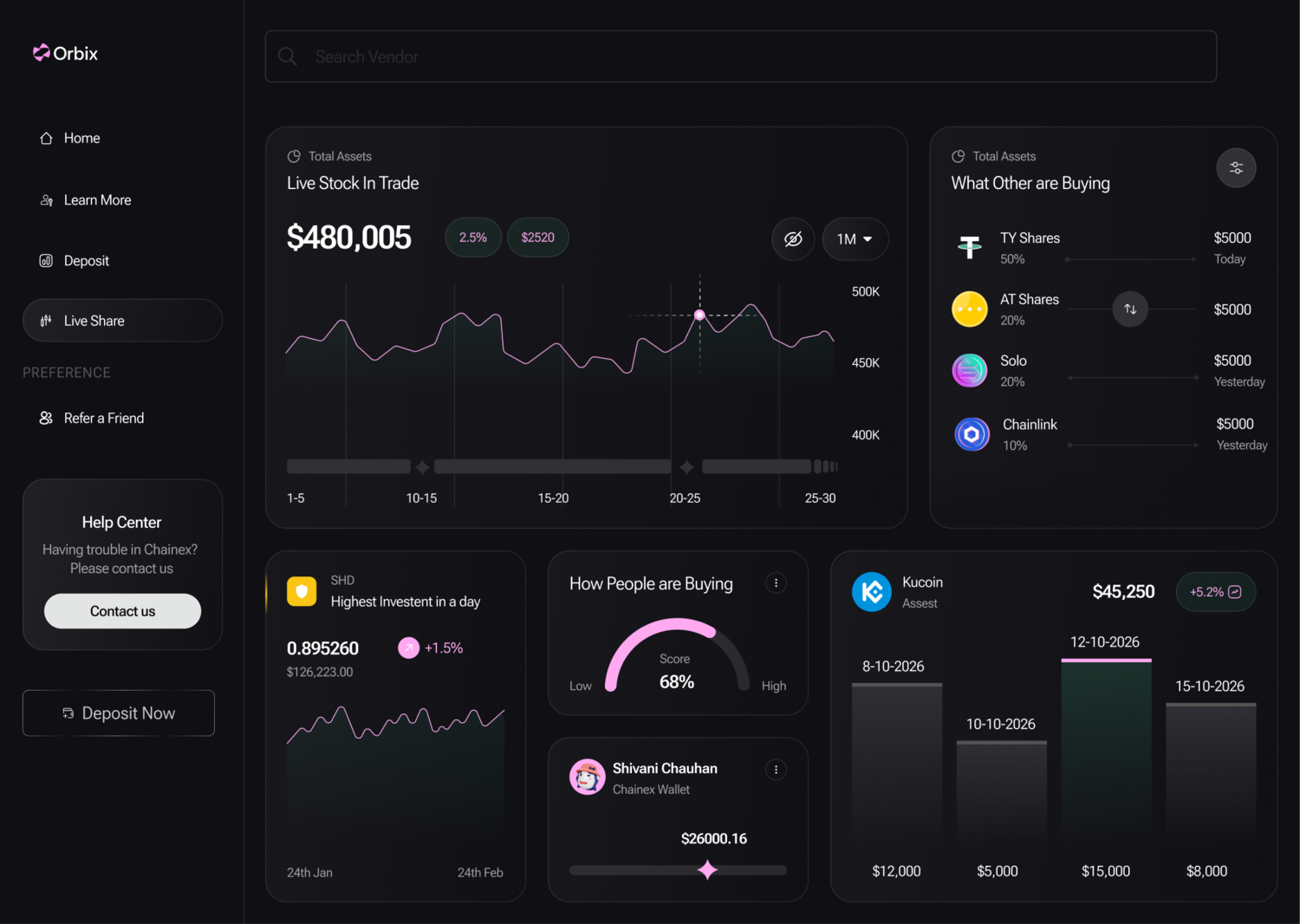Open filter settings in What Other are Buying
Image resolution: width=1300 pixels, height=924 pixels.
(x=1237, y=168)
